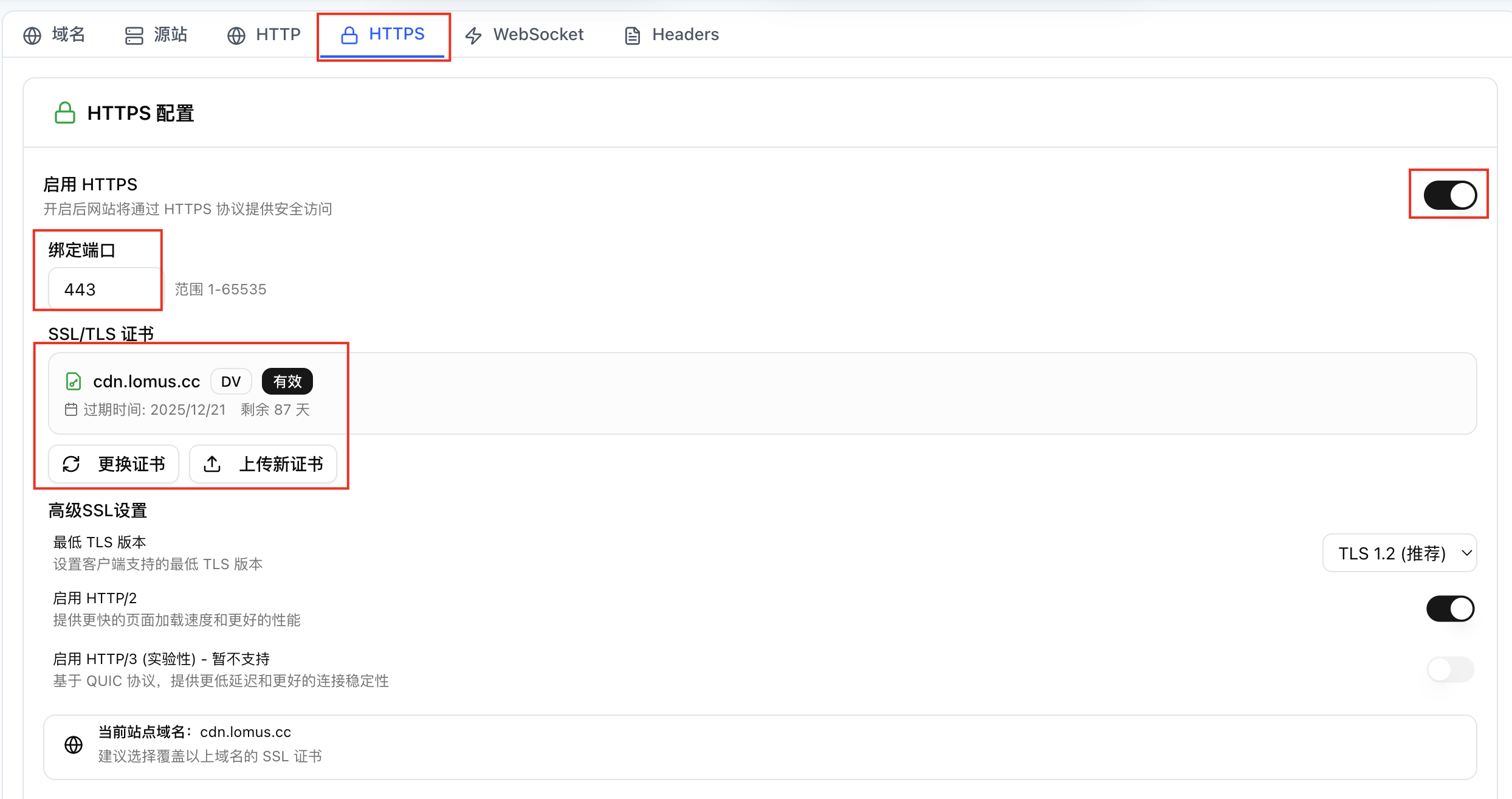The height and width of the screenshot is (799, 1512).
Task: Click the globe icon beside 域名 tab
Action: 32,35
